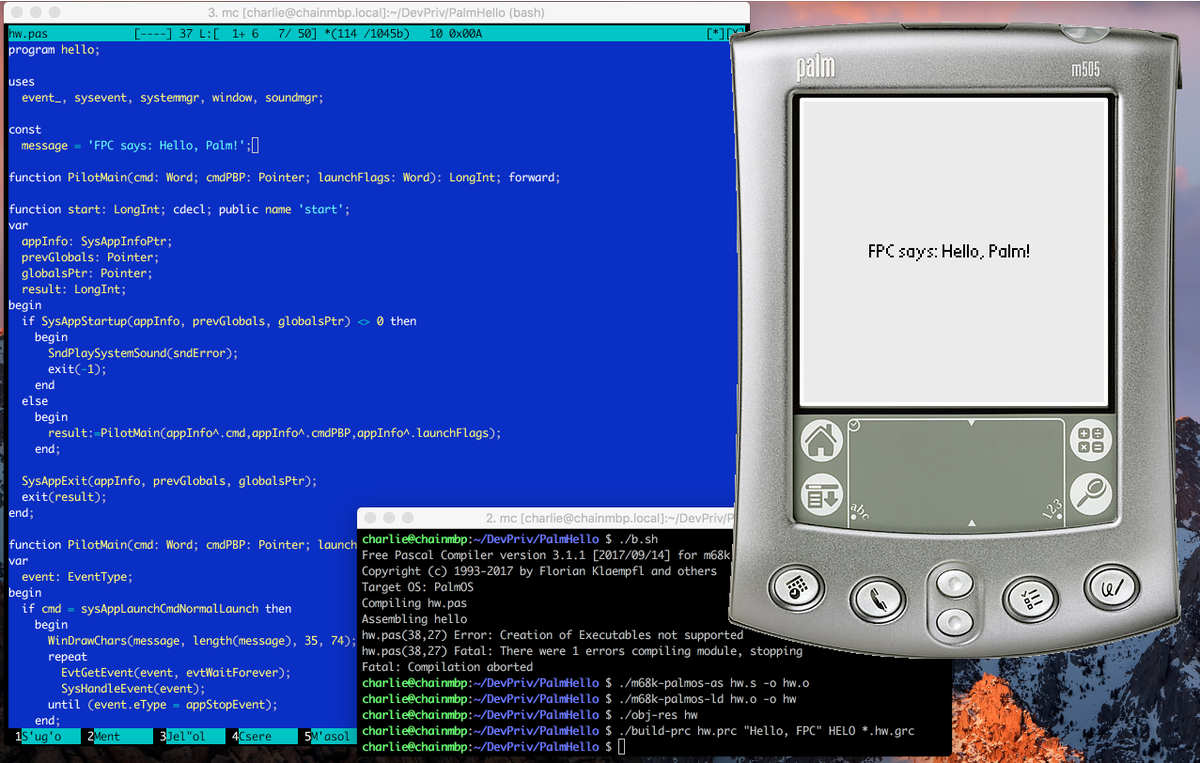The height and width of the screenshot is (763, 1200).
Task: Push the Date Book hardware button
Action: click(x=797, y=589)
